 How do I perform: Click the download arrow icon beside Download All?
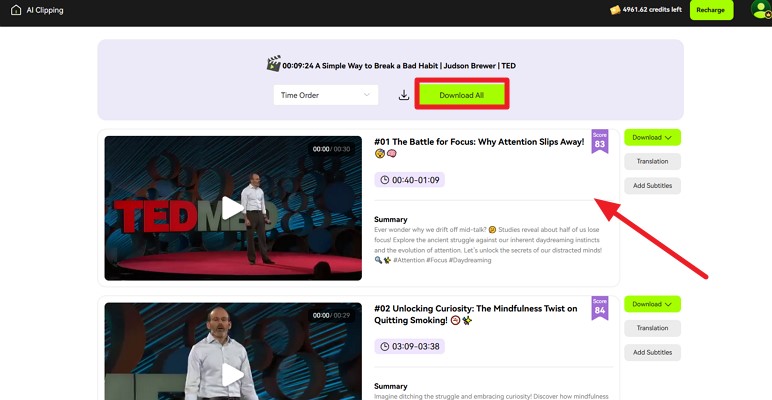click(x=404, y=95)
